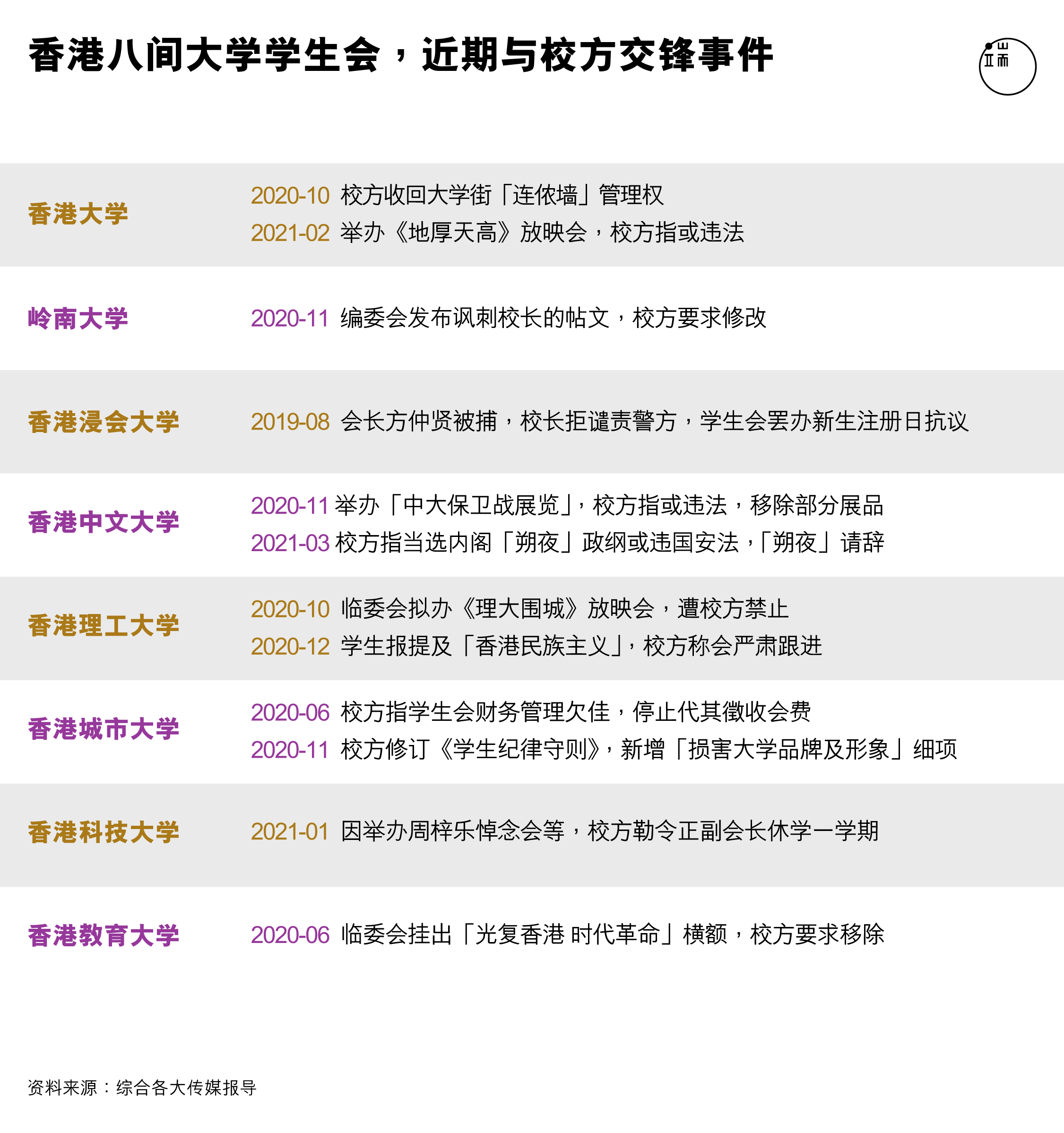
Task: Click the date 2020-06 in 城市大学 row
Action: tap(290, 713)
